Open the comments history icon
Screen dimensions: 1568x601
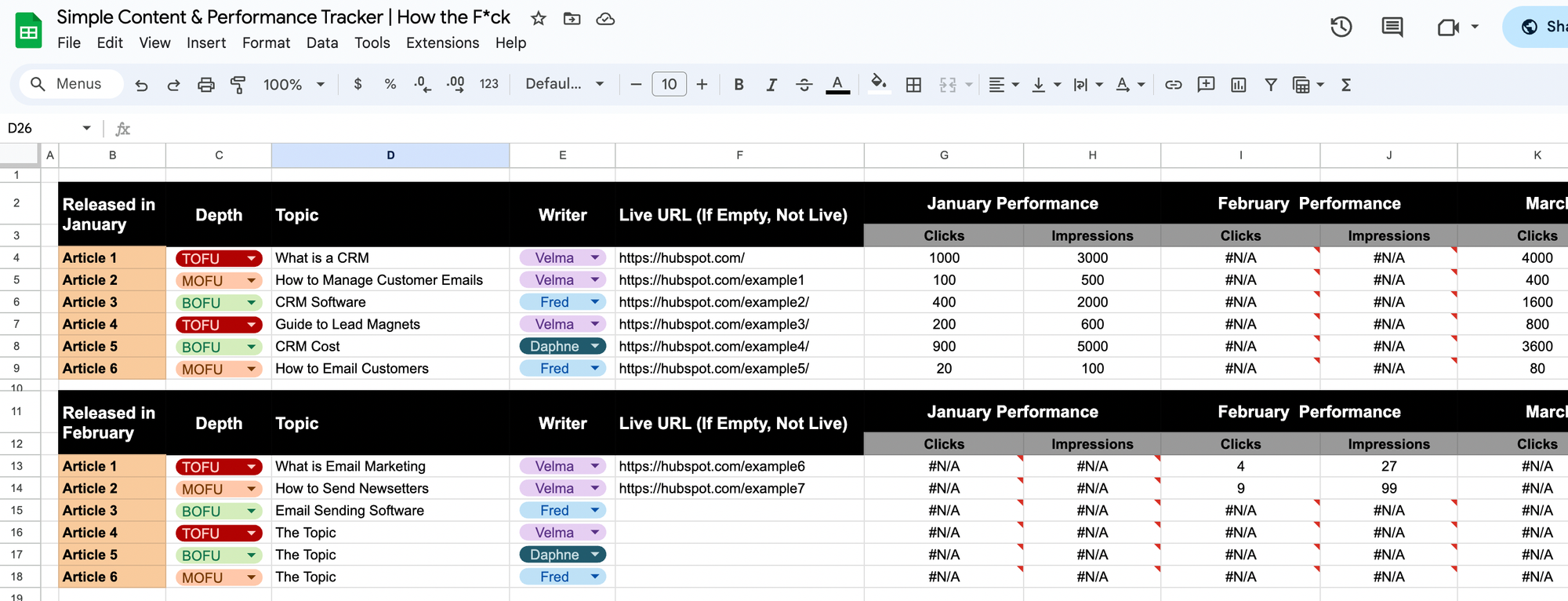coord(1392,27)
